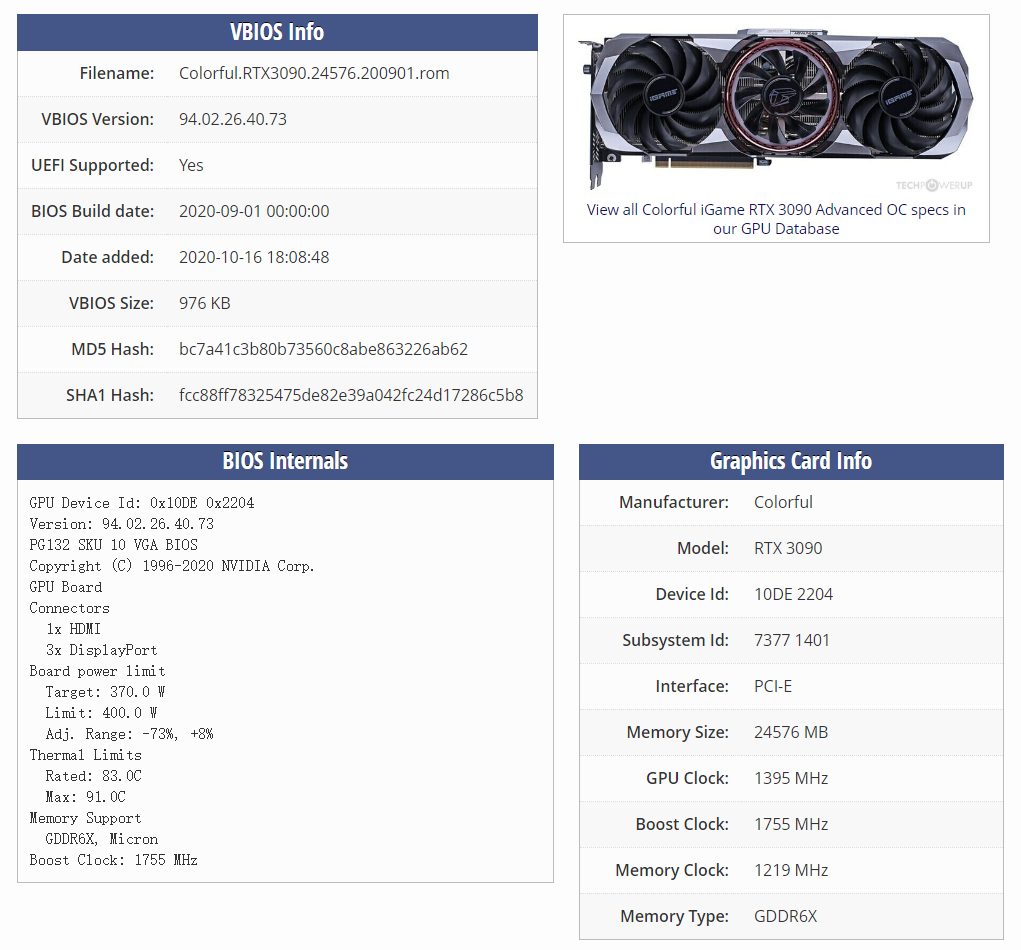Click the Boost Clock value 1755 MHz in Graphics Card Info
1021x950 pixels.
pyautogui.click(x=791, y=824)
